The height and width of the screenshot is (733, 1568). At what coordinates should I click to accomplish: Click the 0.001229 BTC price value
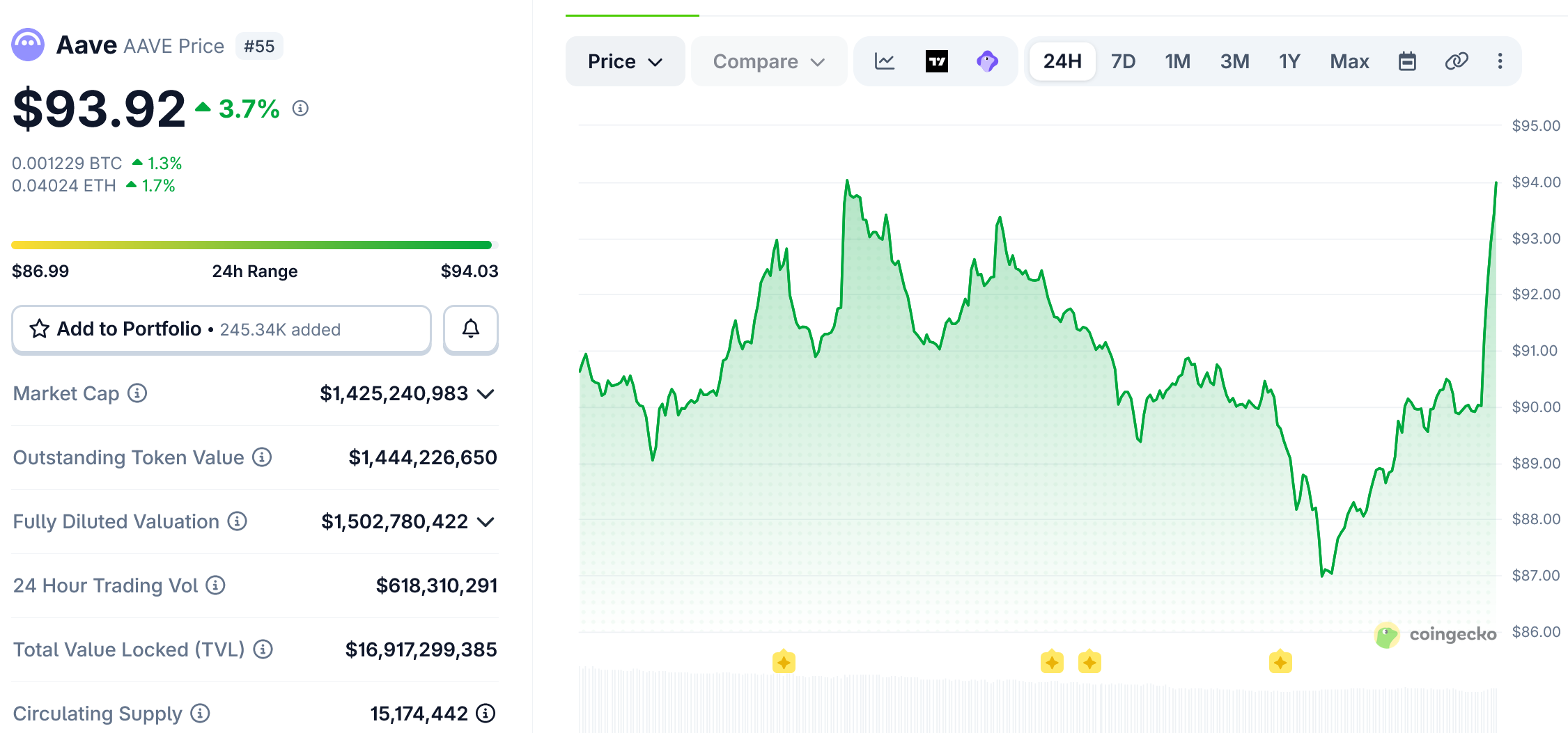pos(67,164)
